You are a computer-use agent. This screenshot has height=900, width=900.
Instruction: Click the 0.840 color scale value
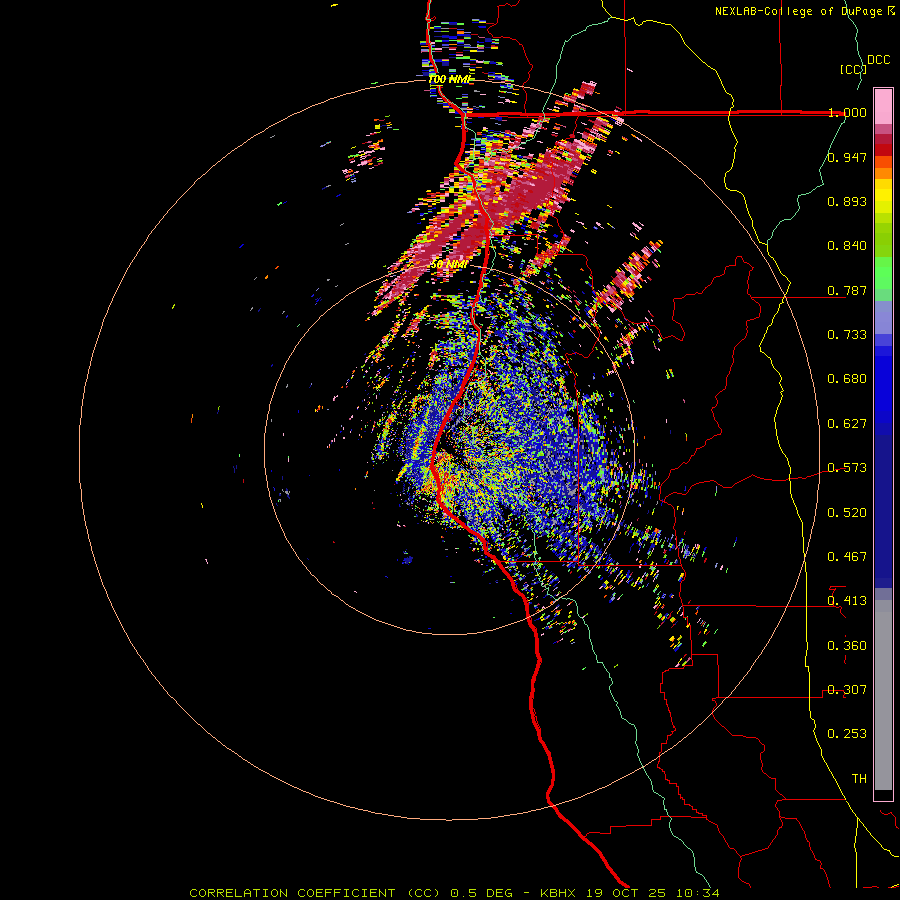[847, 246]
